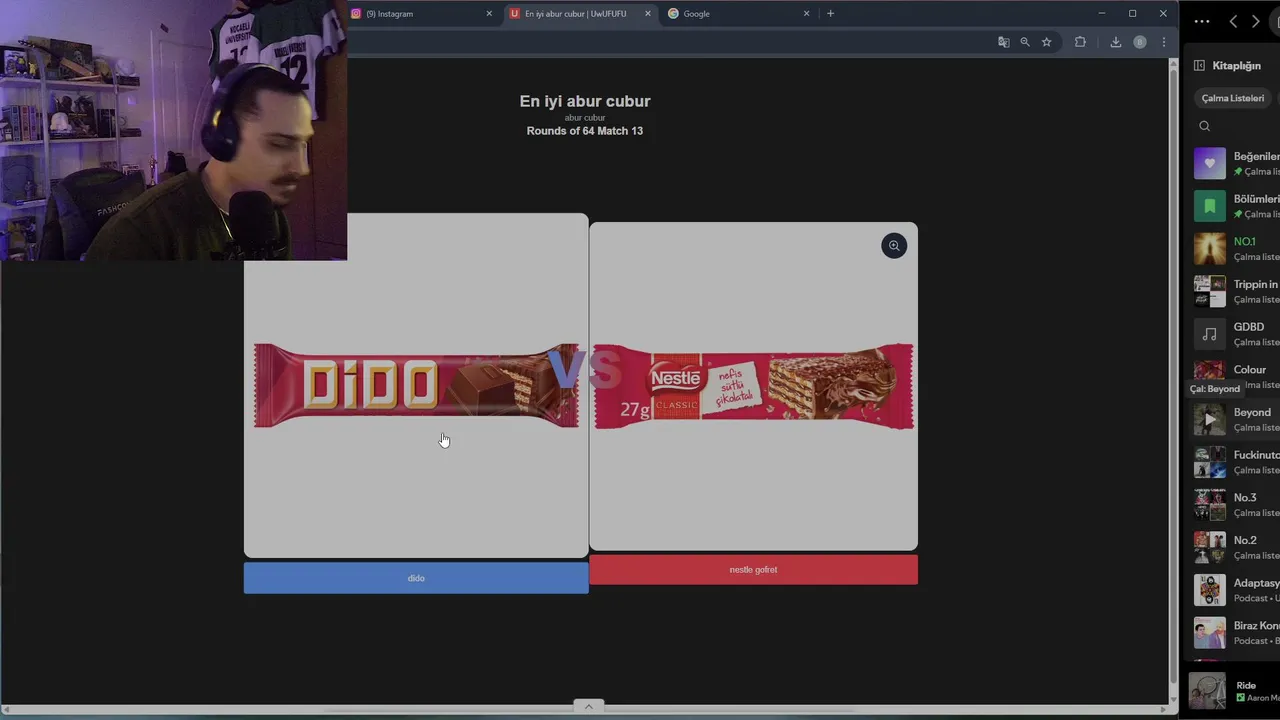
Task: Open the Beğenilen liked songs playlist
Action: [1236, 163]
